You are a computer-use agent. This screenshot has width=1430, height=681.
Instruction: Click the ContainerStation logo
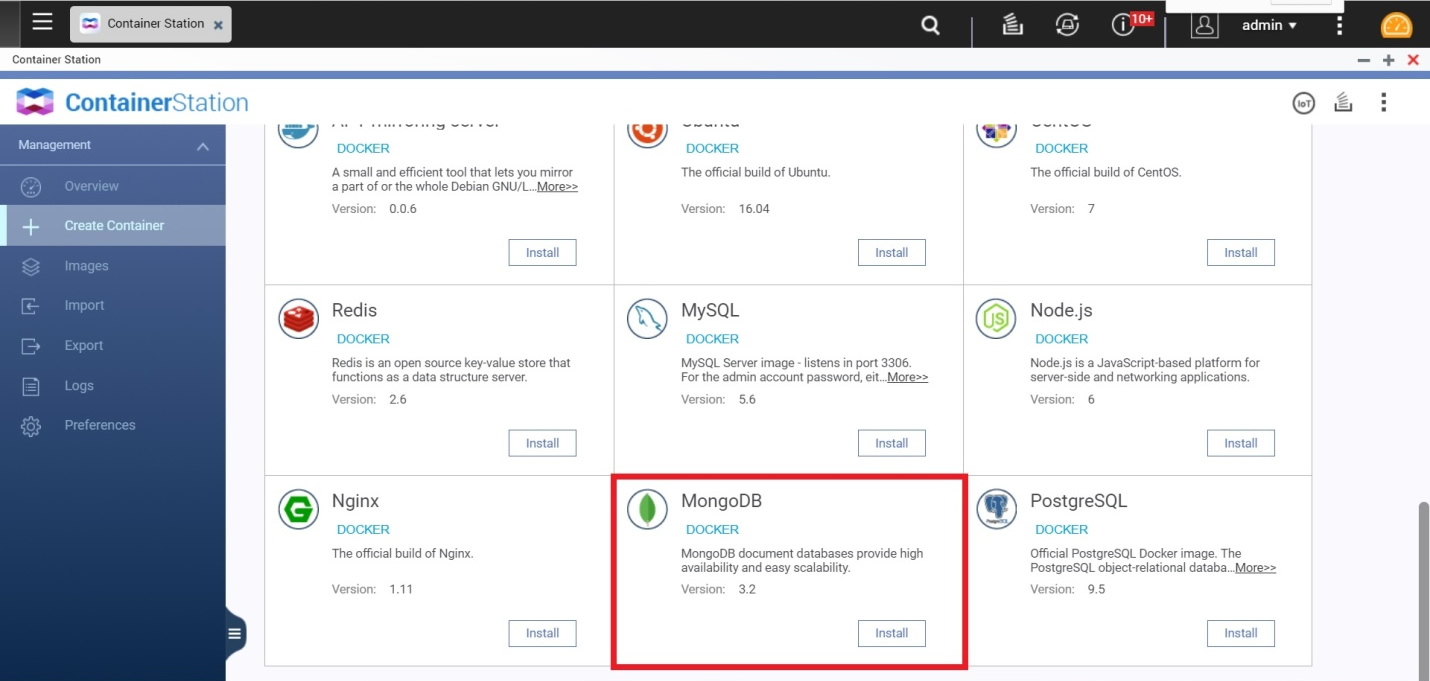[x=133, y=102]
